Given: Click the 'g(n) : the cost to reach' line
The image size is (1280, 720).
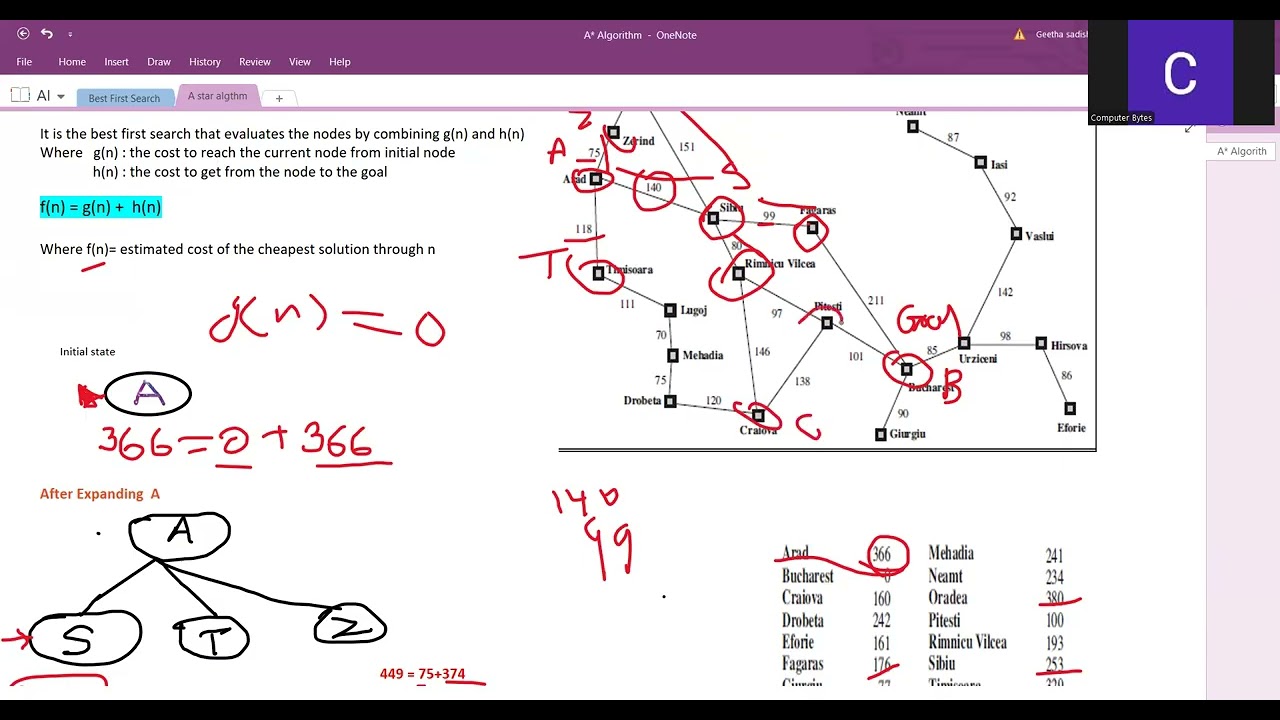Looking at the screenshot, I should pos(274,153).
